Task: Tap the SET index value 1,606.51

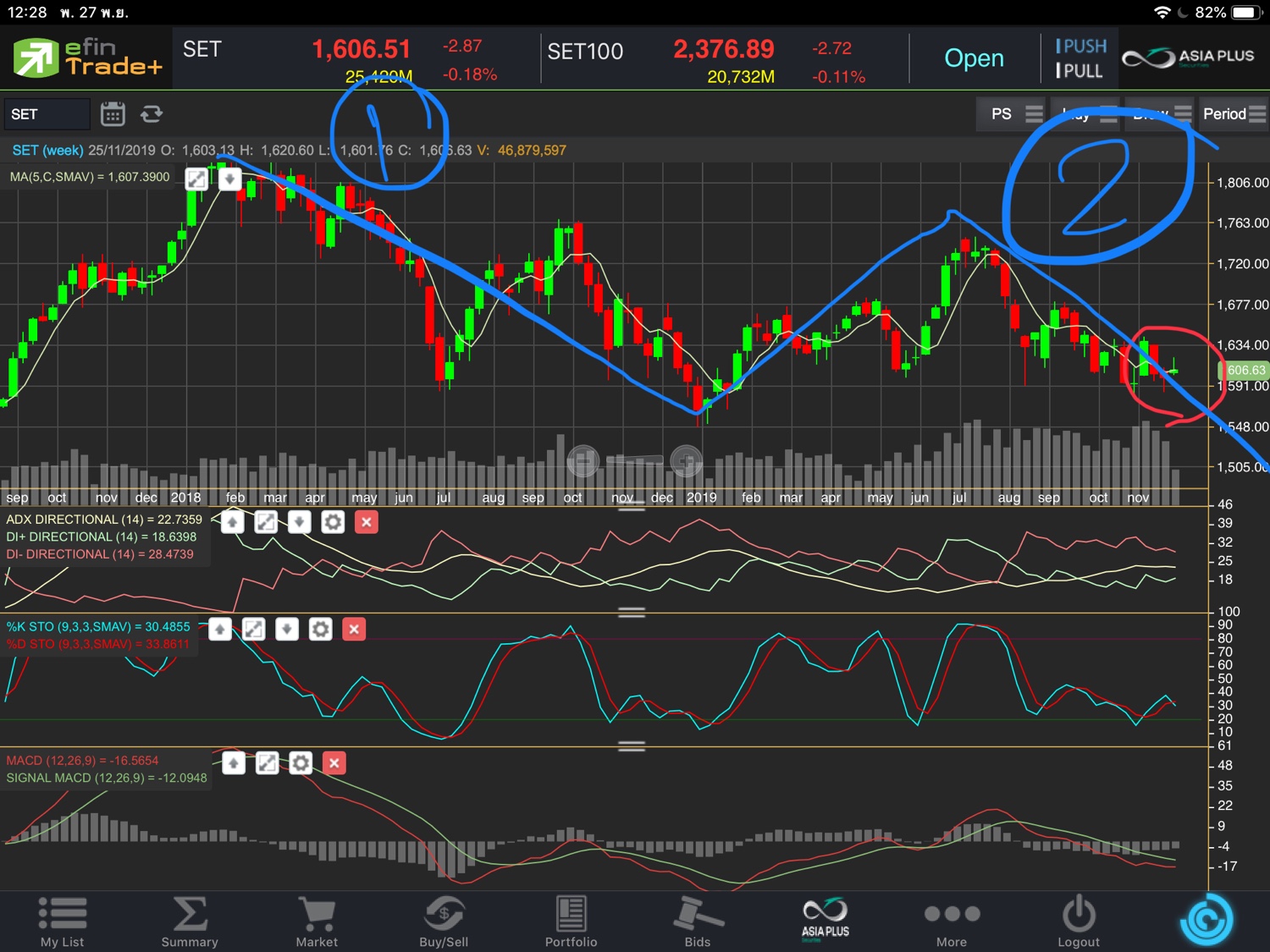Action: (362, 49)
